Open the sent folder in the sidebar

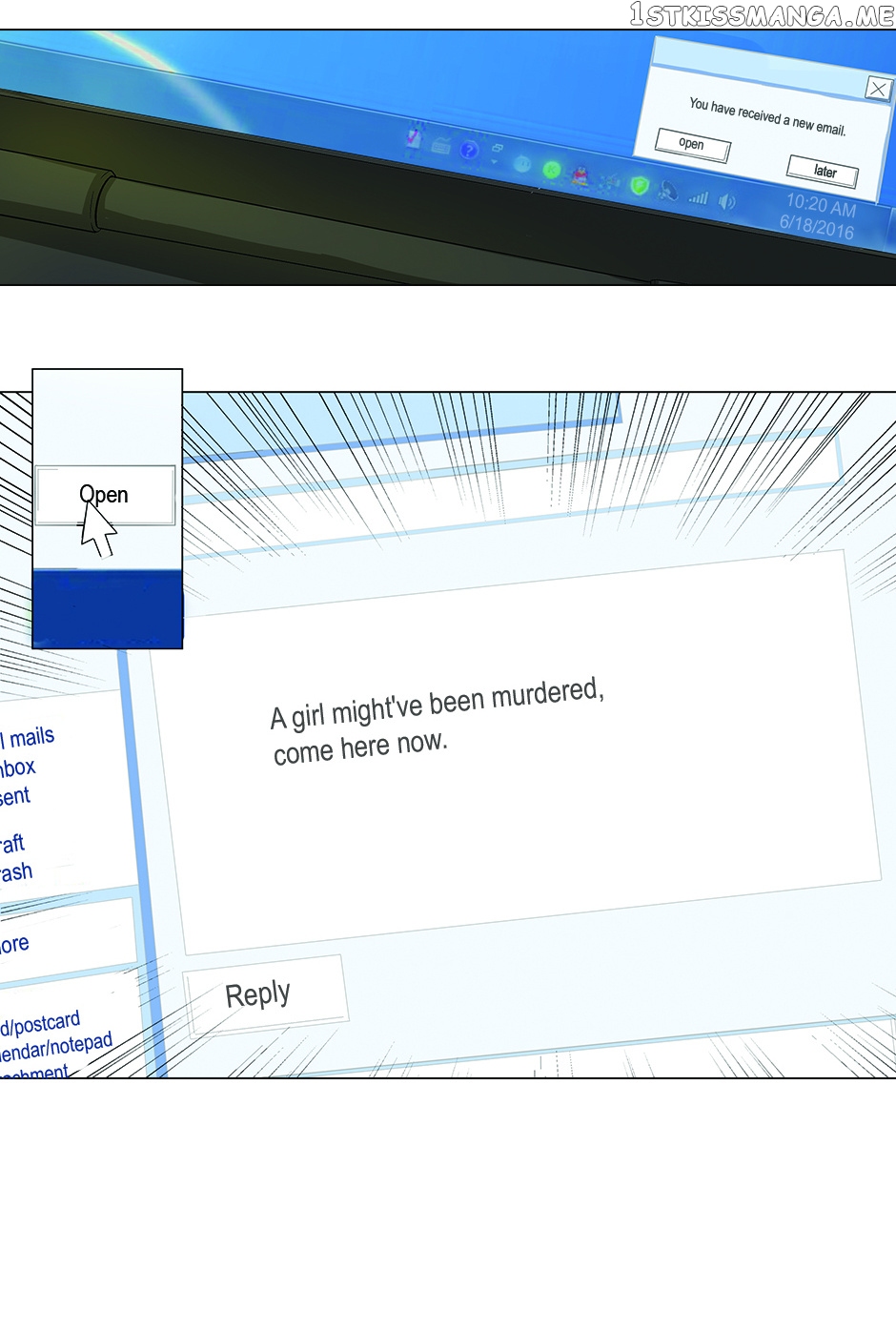(14, 796)
